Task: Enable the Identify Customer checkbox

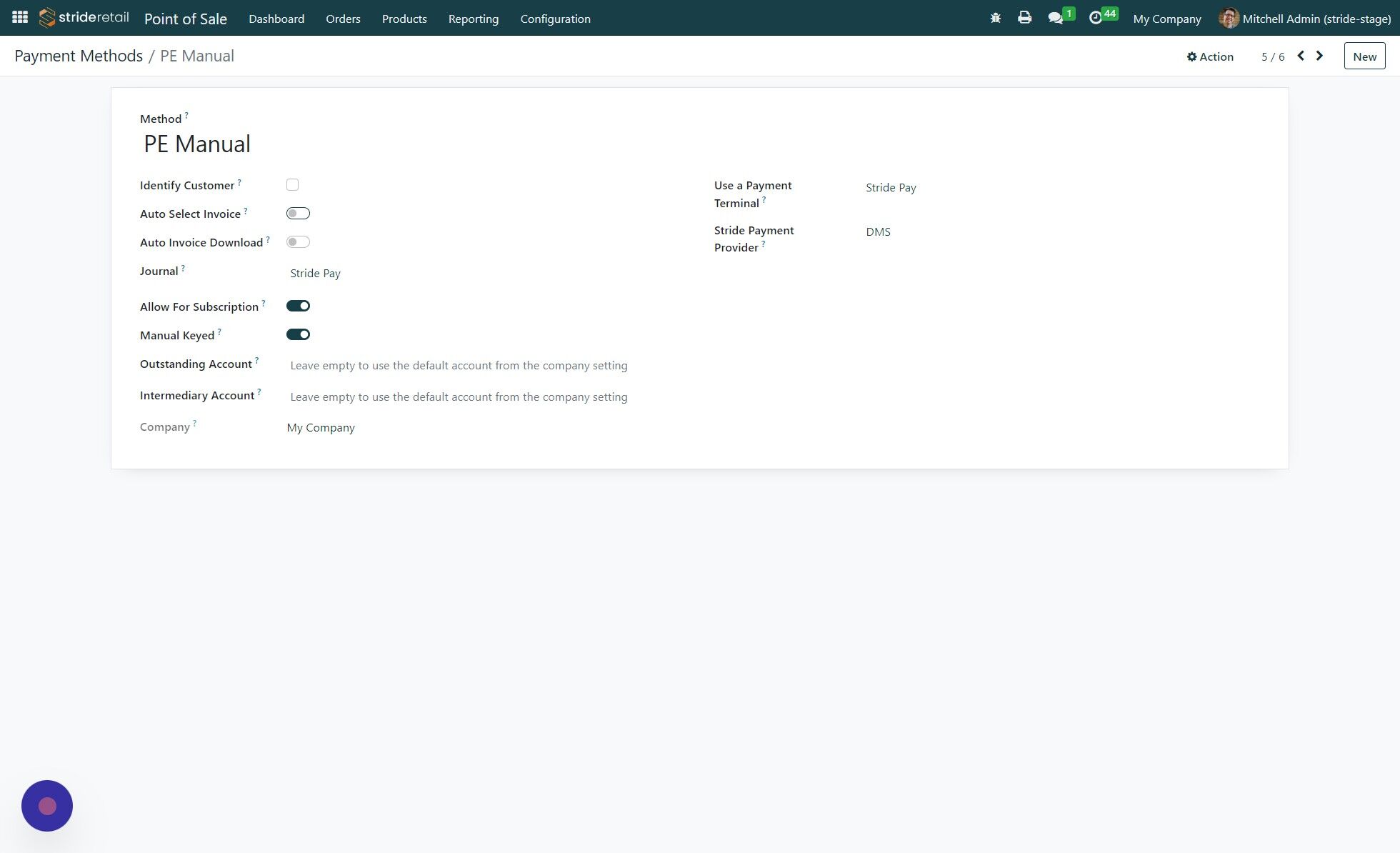Action: coord(292,184)
